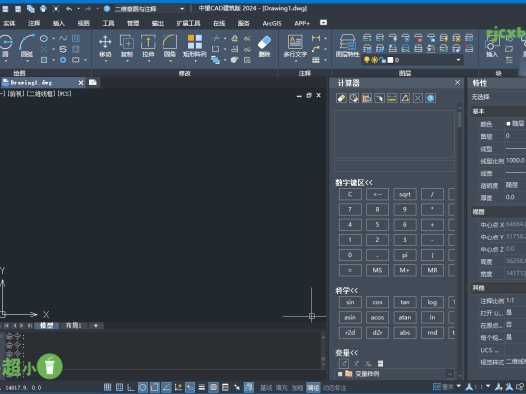Click the new drawing tab icon
The height and width of the screenshot is (394, 526).
(93, 82)
